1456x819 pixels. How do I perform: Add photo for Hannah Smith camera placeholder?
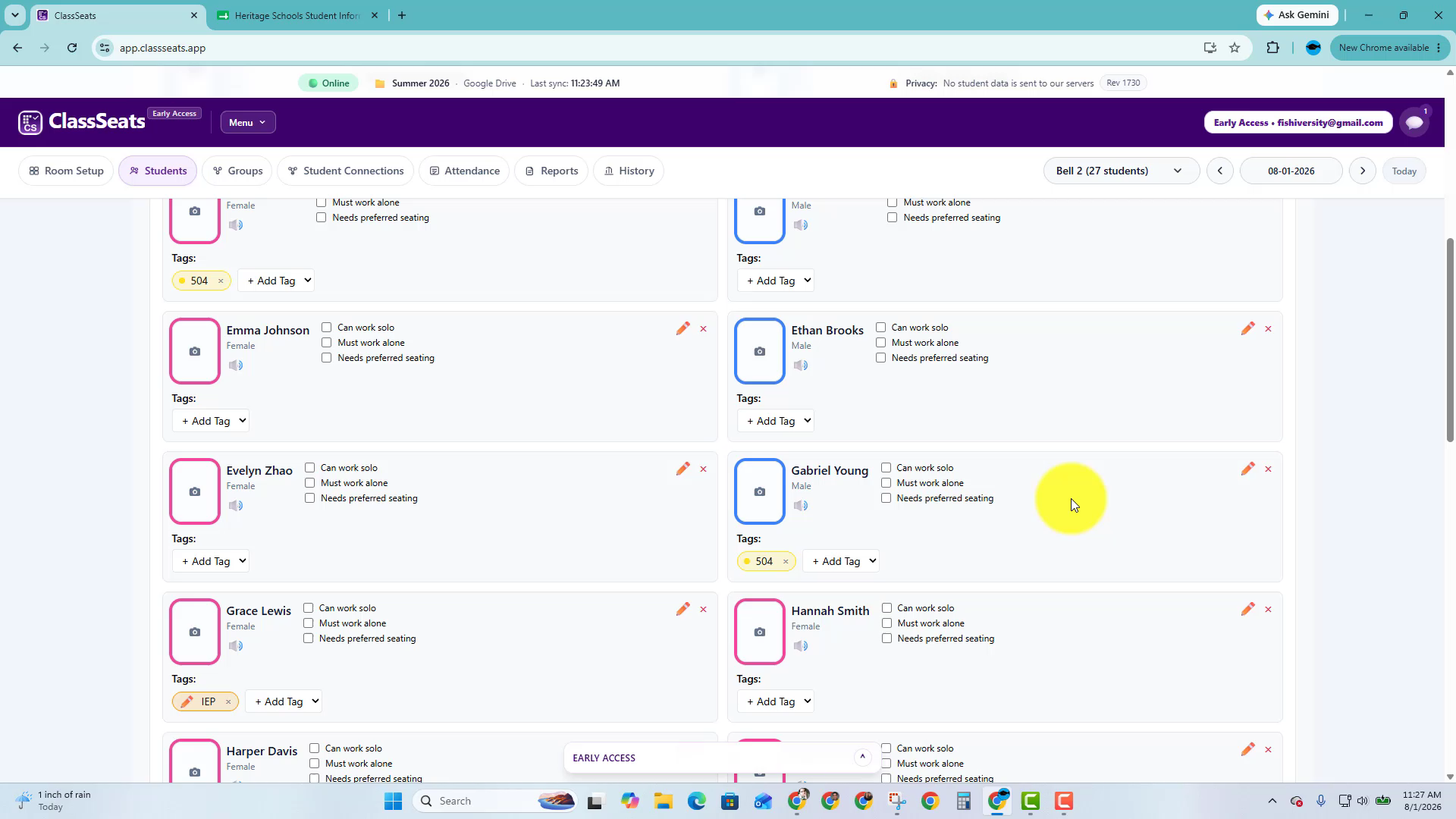point(760,632)
